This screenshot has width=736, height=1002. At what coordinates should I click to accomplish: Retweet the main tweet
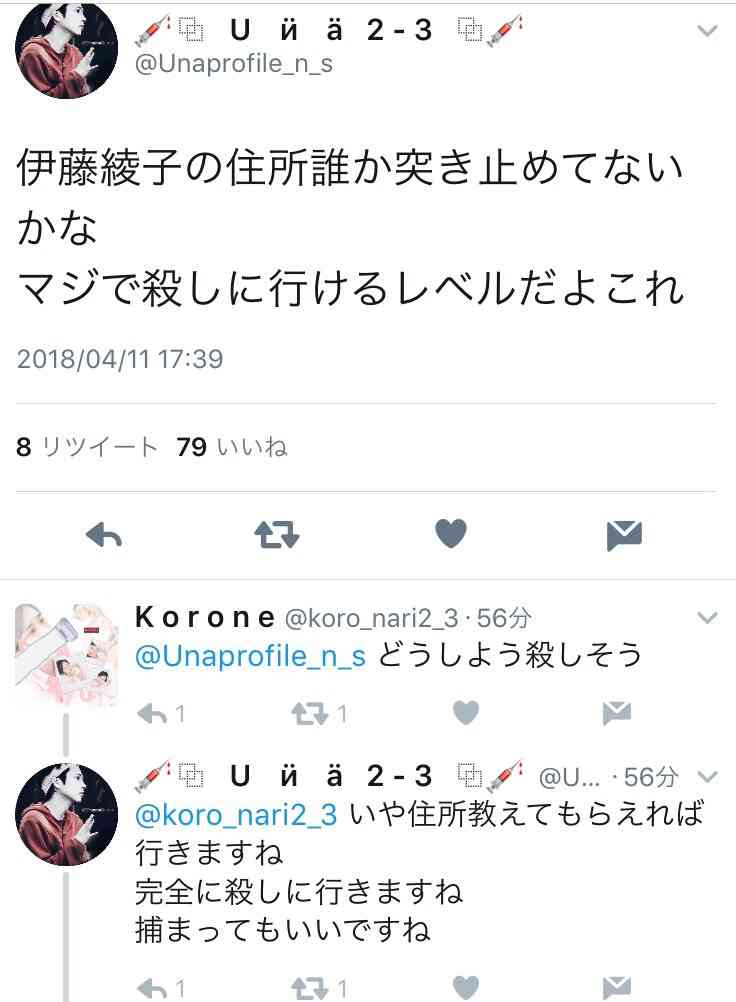(277, 535)
